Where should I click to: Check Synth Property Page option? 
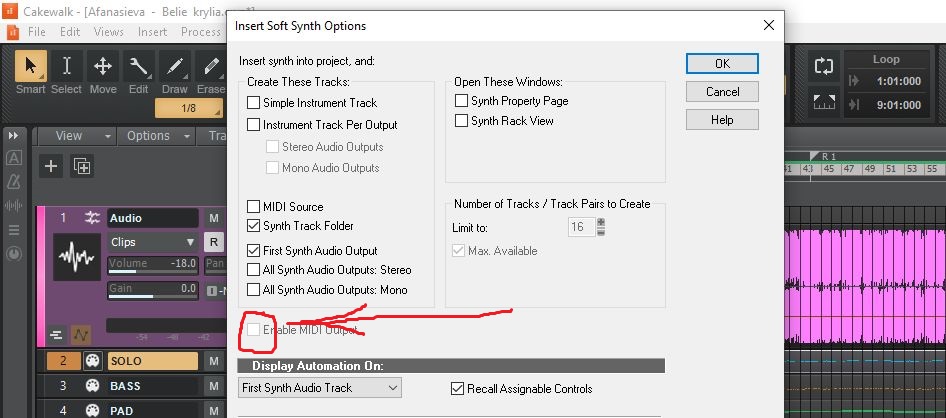462,101
